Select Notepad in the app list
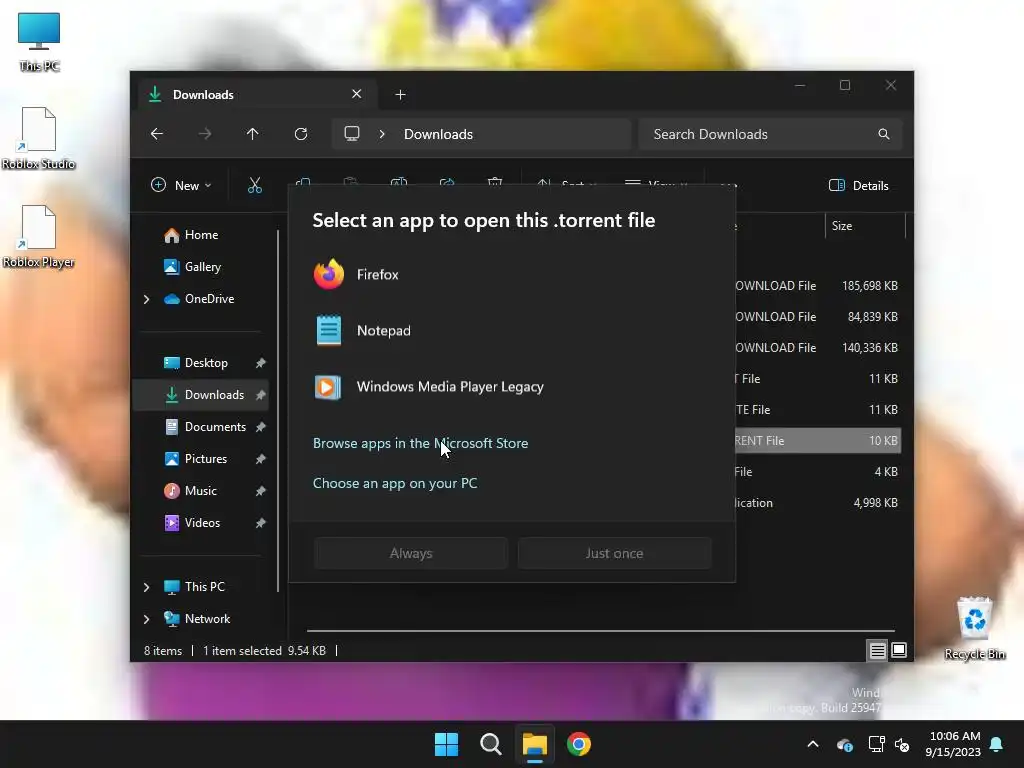The image size is (1024, 768). tap(511, 330)
